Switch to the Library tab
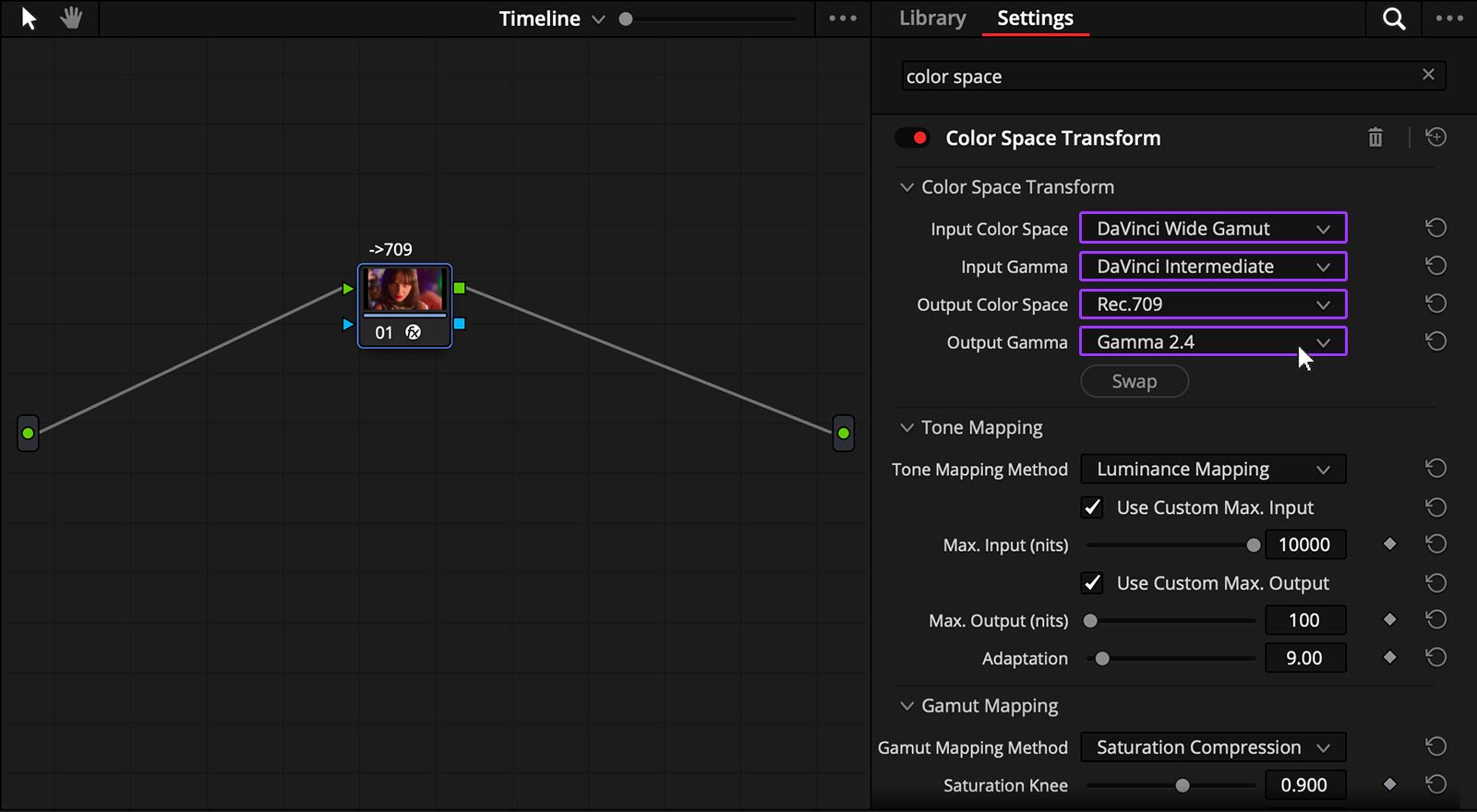Image resolution: width=1477 pixels, height=812 pixels. coord(932,18)
